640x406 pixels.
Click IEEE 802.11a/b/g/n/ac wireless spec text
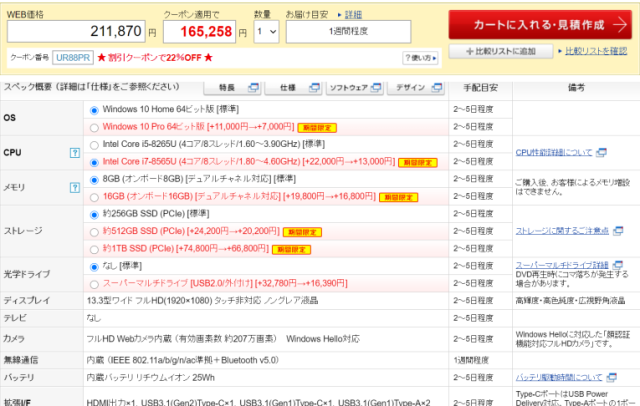182,360
